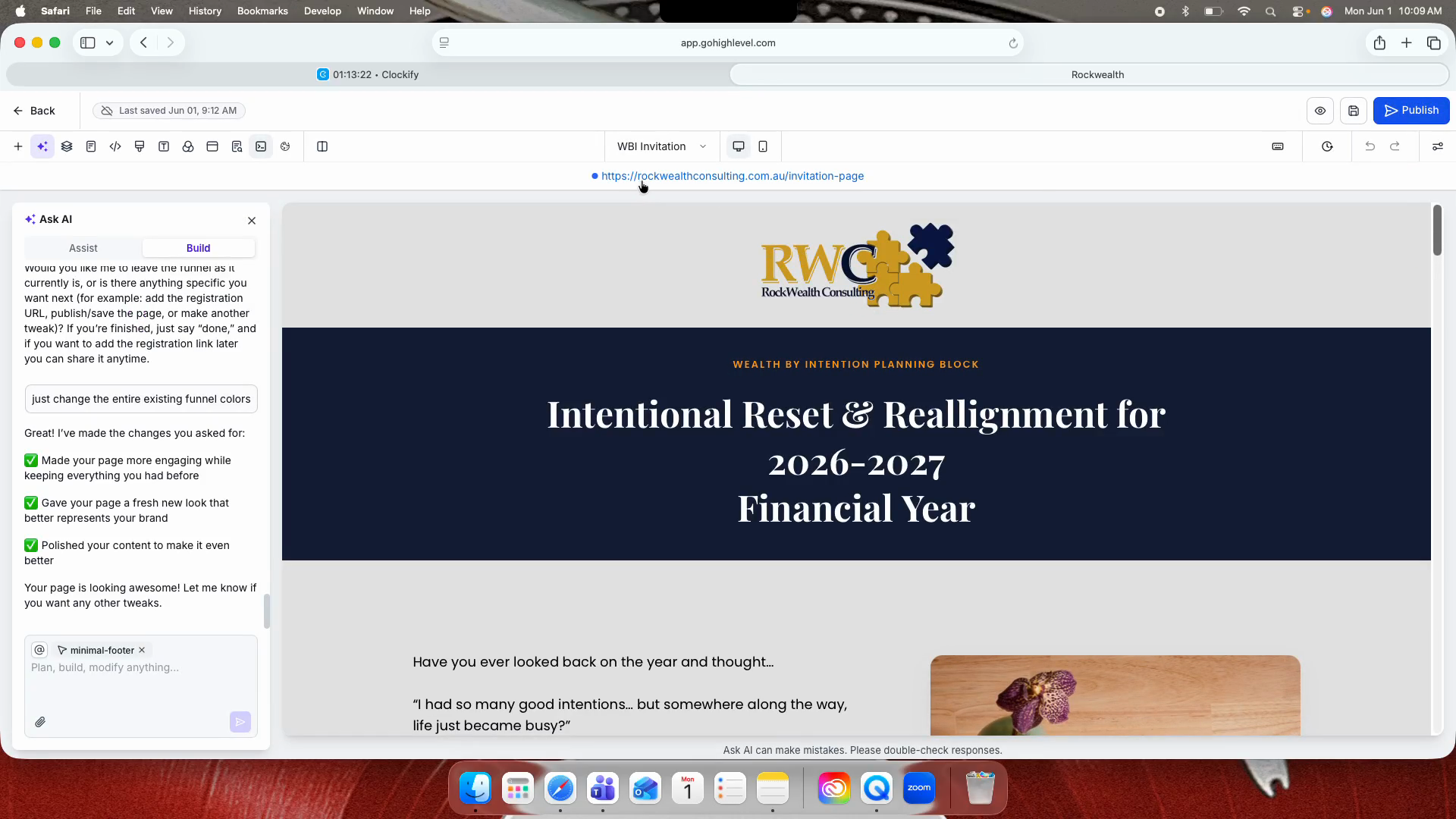
Task: Toggle the split column layout icon
Action: [x=322, y=146]
